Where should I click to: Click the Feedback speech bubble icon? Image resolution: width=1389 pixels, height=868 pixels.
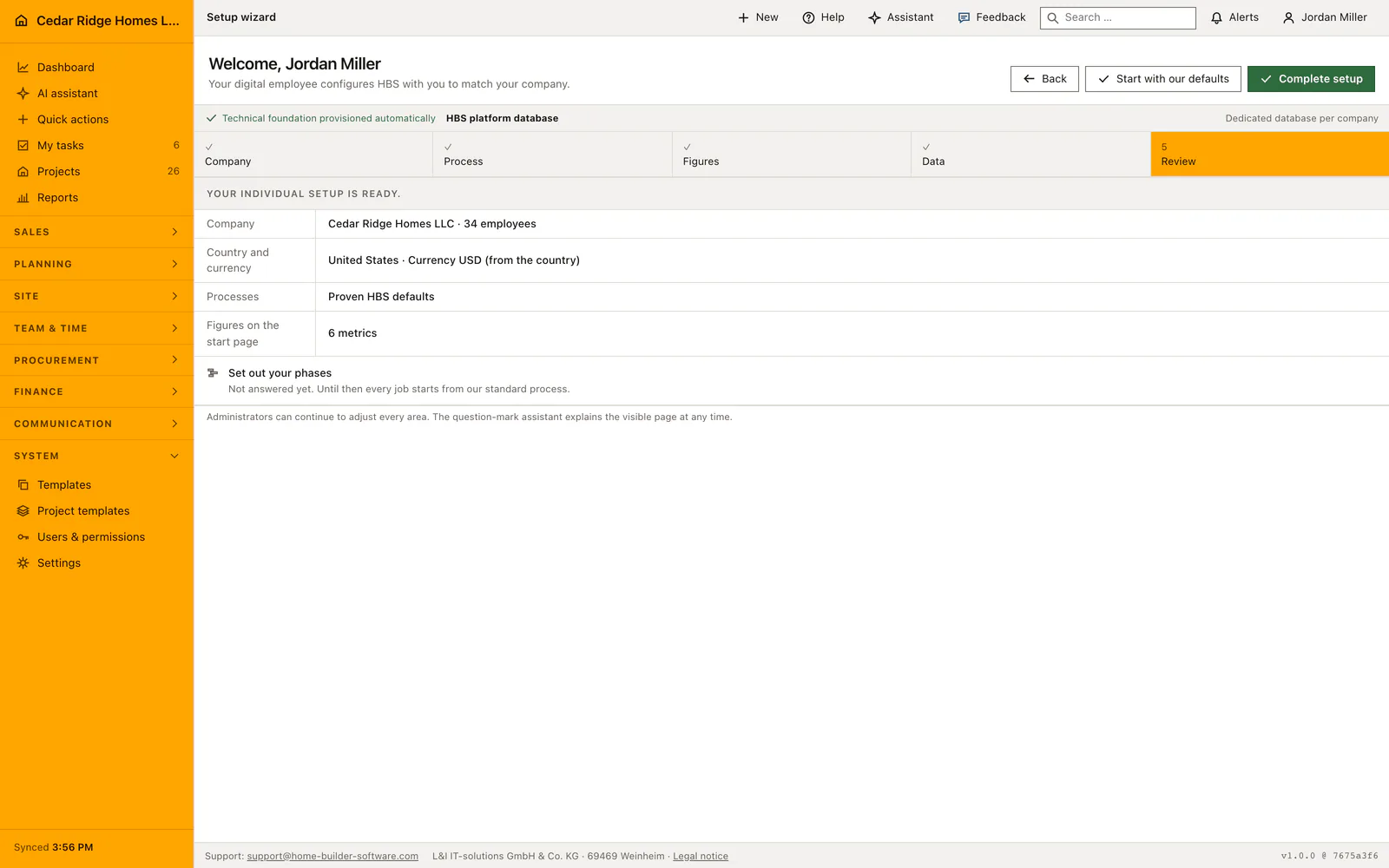coord(964,17)
